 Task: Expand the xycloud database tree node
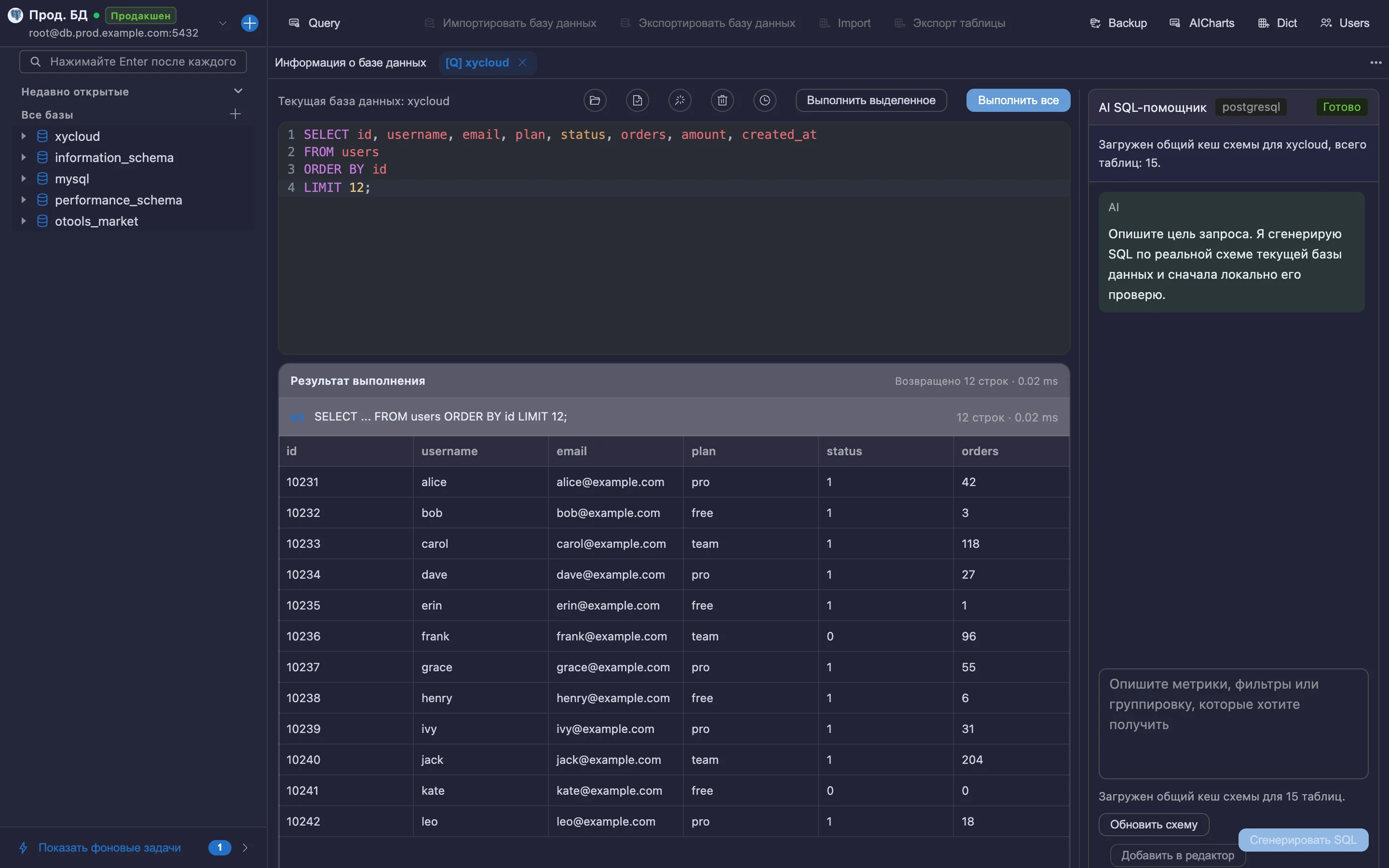click(x=24, y=136)
